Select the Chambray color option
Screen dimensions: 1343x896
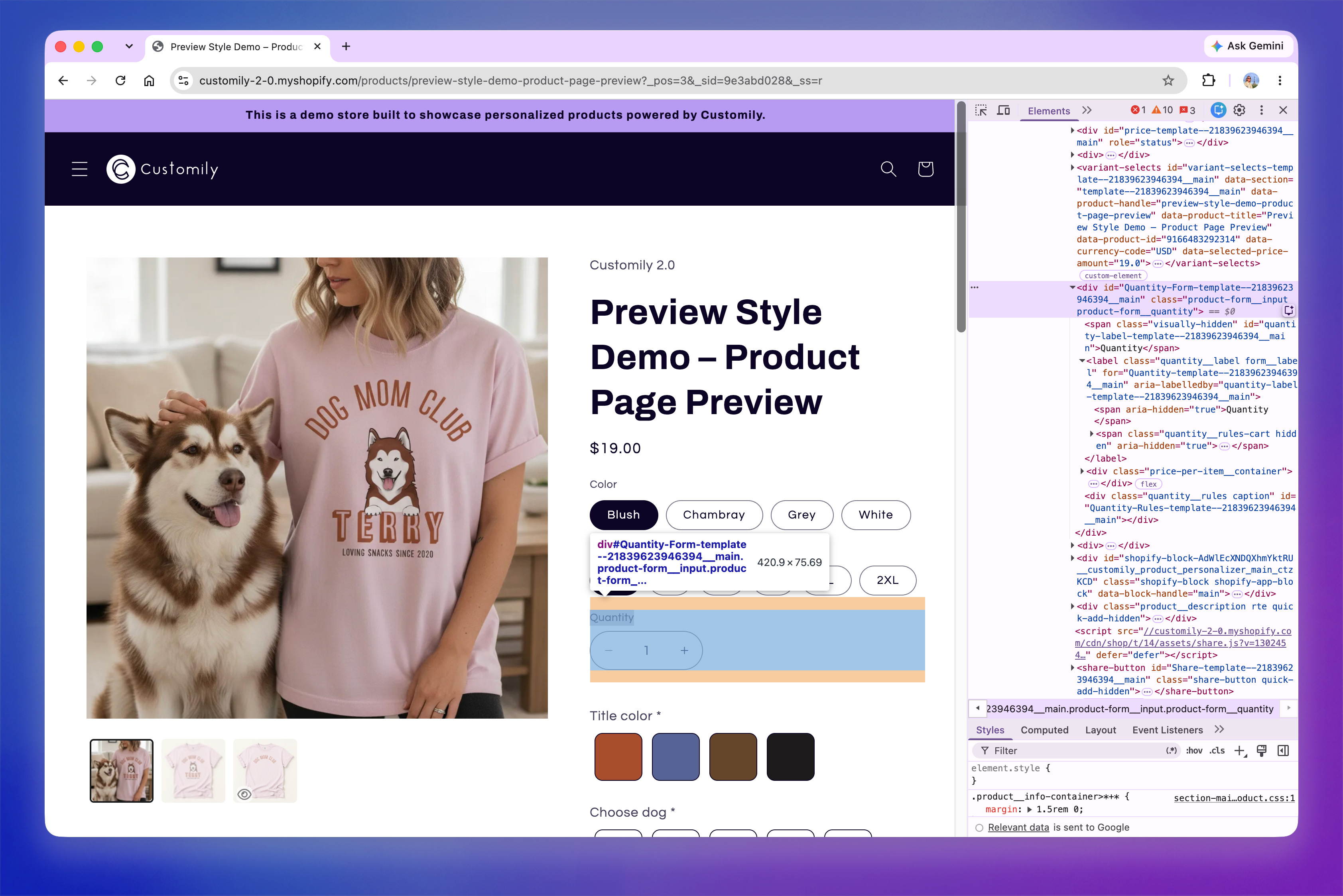[x=714, y=515]
